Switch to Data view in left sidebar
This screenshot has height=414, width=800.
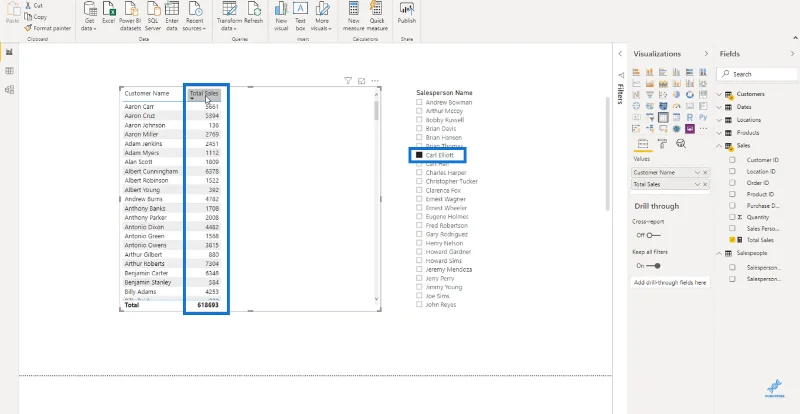9,71
